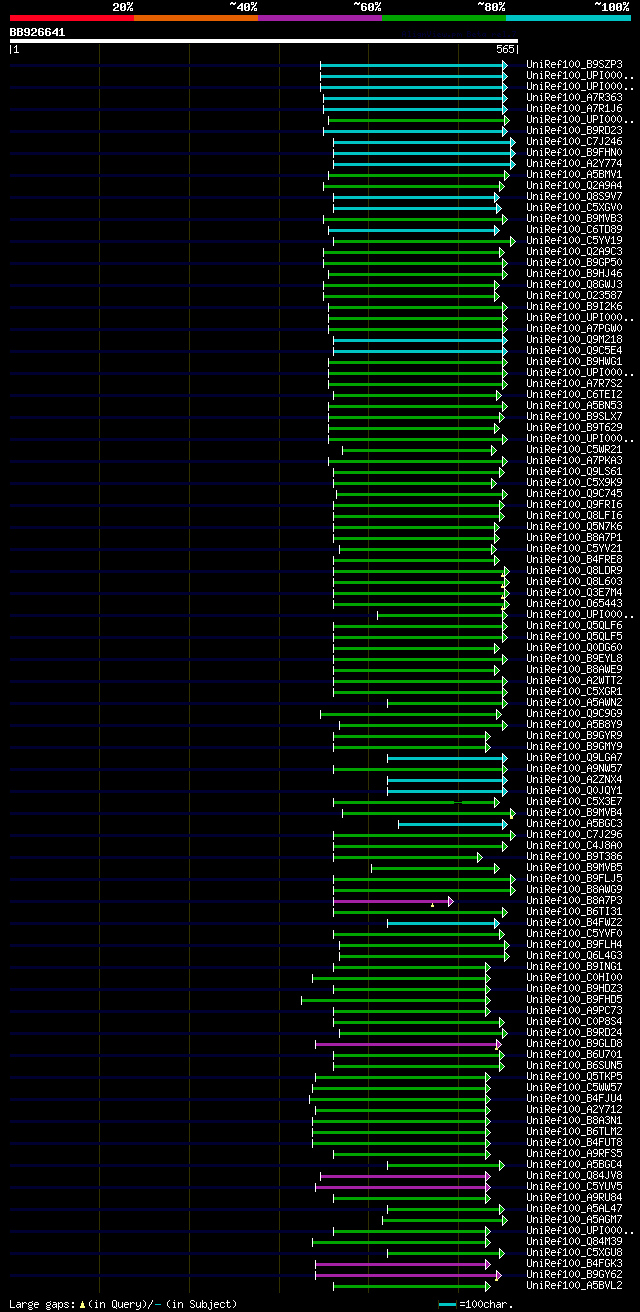This screenshot has width=640, height=1312.
Task: Click the label UniRef100_Q0DG60
Action: click(574, 648)
